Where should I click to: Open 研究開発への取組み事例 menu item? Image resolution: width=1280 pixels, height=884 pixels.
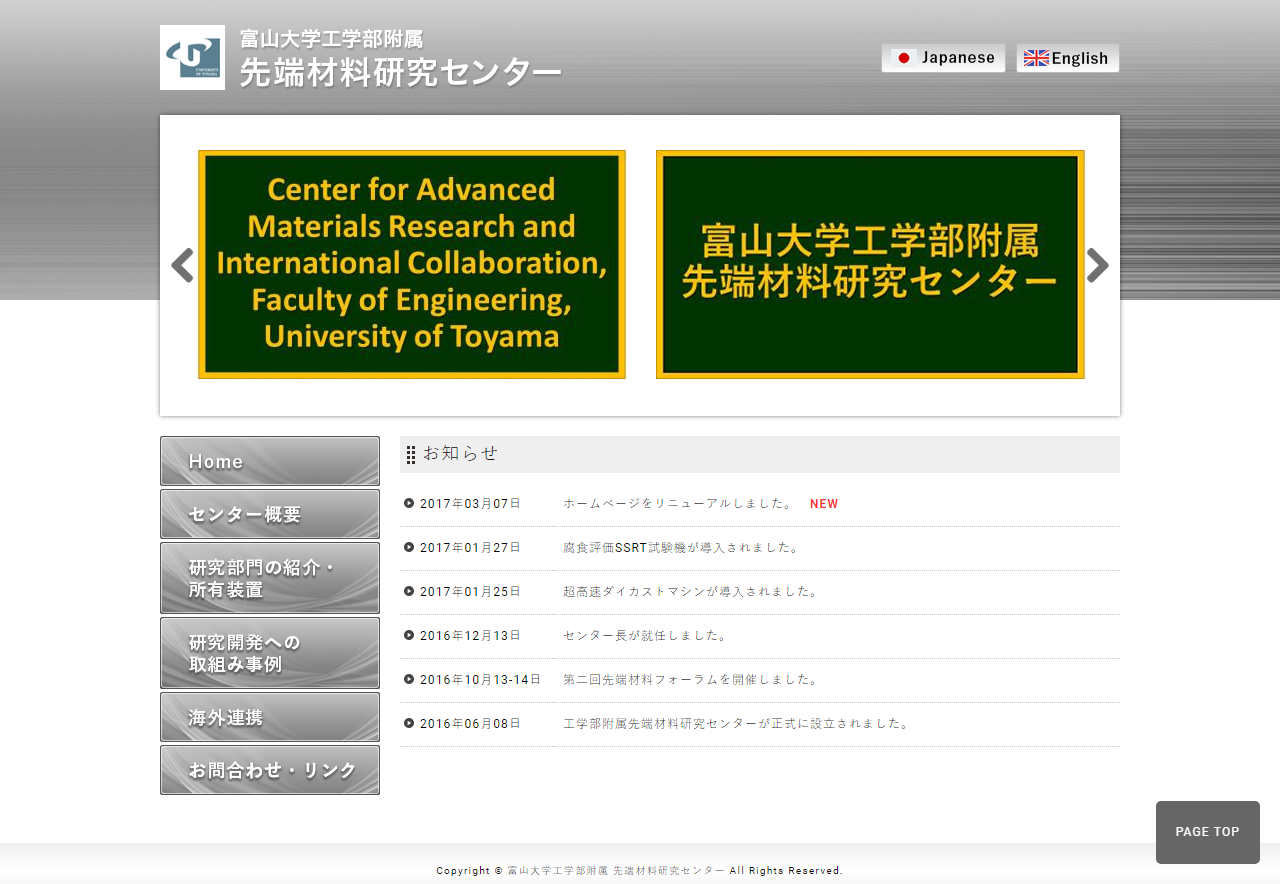(270, 653)
